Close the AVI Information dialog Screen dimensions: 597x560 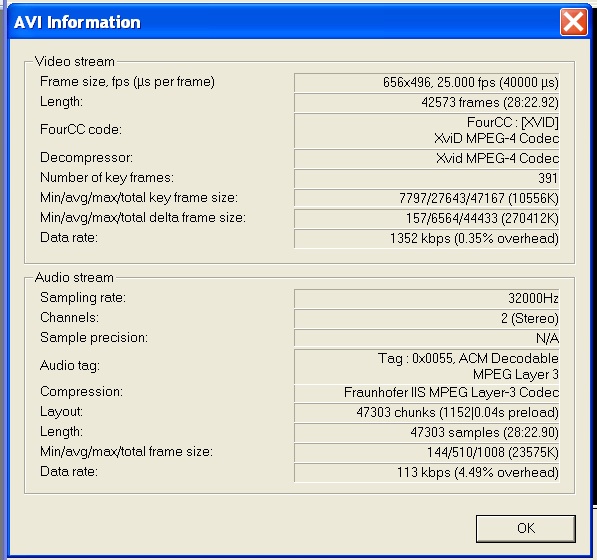pyautogui.click(x=573, y=22)
